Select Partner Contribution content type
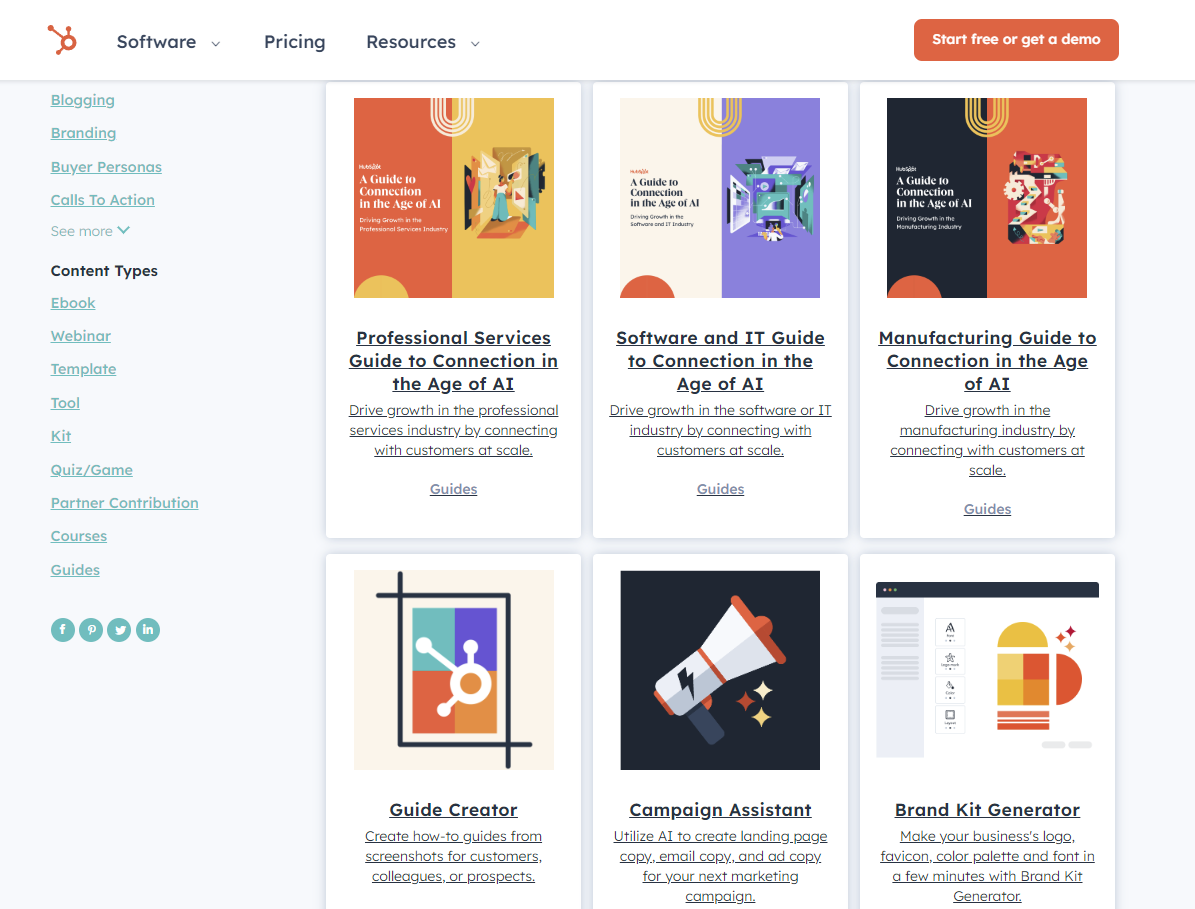The height and width of the screenshot is (909, 1195). tap(124, 503)
